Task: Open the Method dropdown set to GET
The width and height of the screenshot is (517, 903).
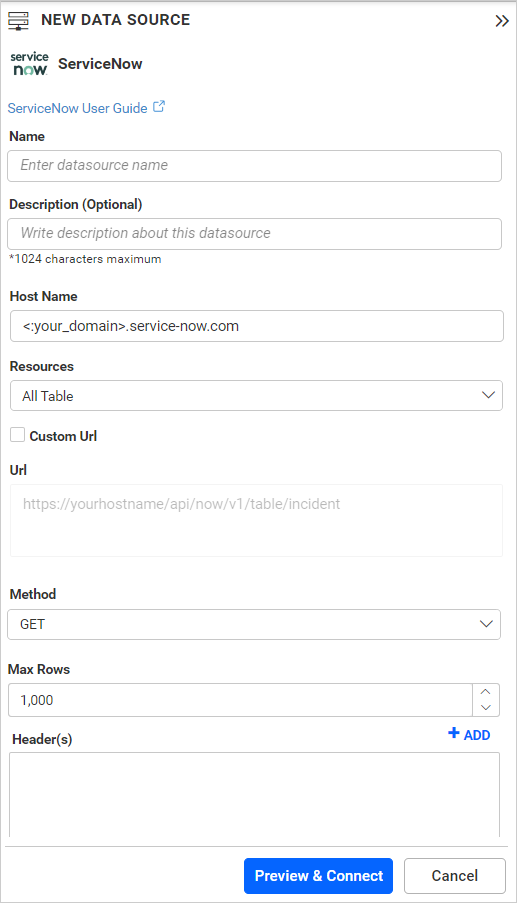Action: pyautogui.click(x=254, y=624)
